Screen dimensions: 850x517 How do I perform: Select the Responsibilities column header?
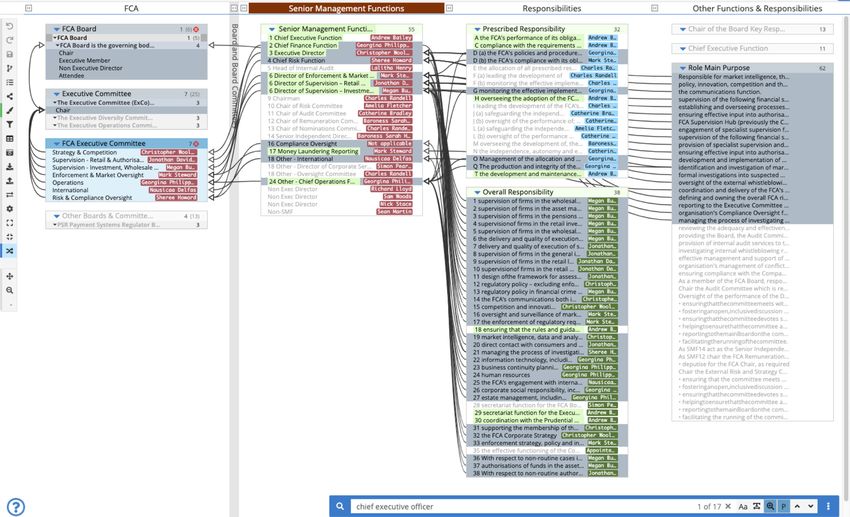tap(552, 8)
